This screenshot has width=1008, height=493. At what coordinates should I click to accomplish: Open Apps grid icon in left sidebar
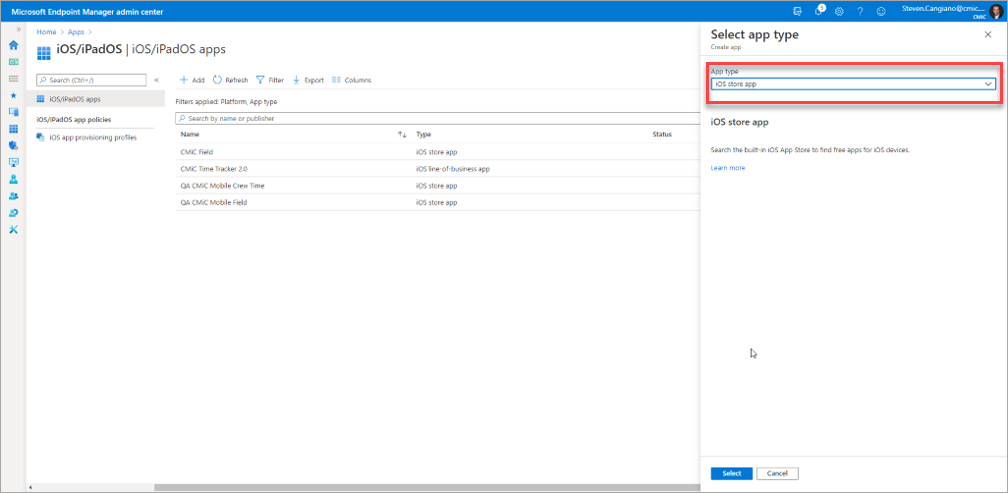[x=13, y=129]
